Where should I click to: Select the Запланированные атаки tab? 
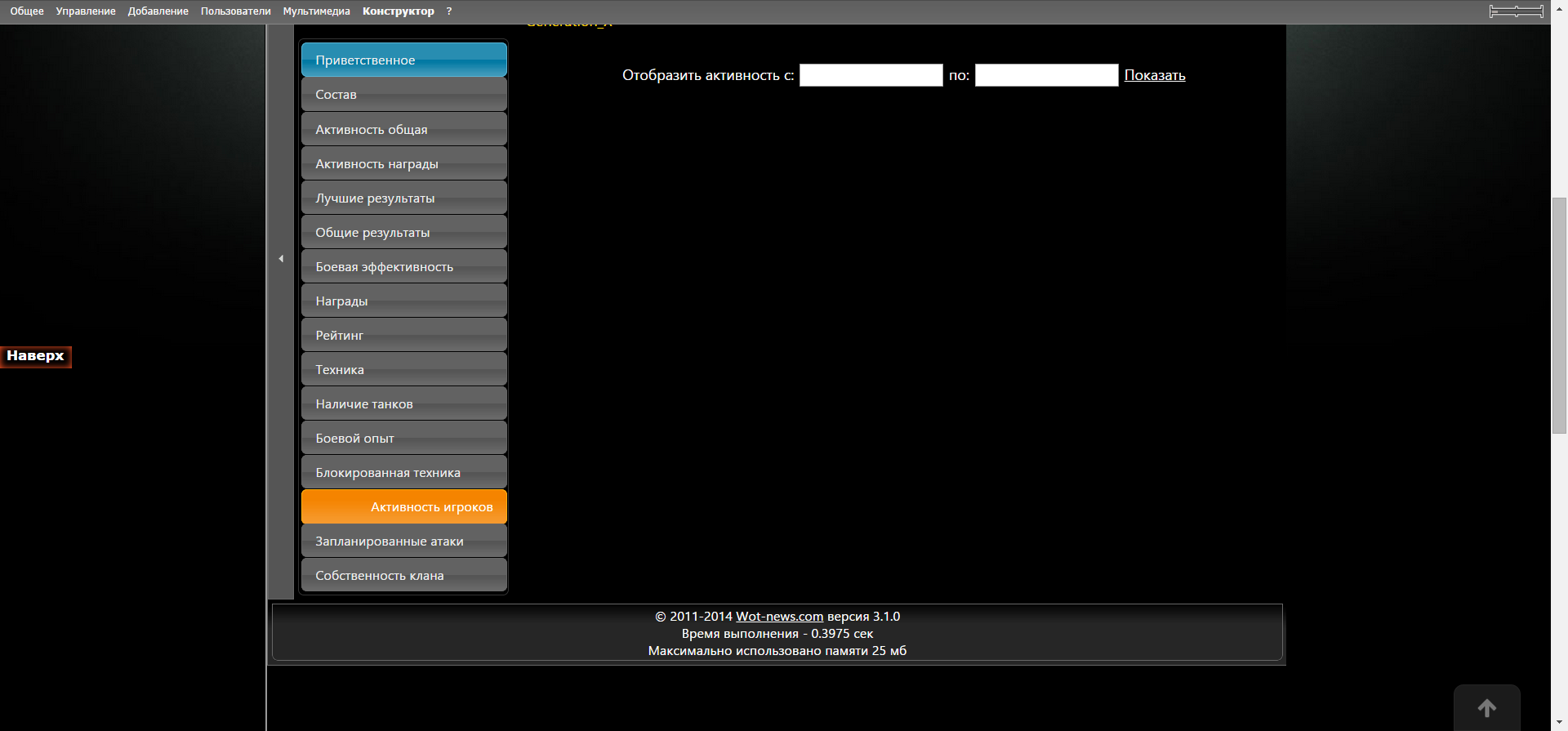point(403,542)
